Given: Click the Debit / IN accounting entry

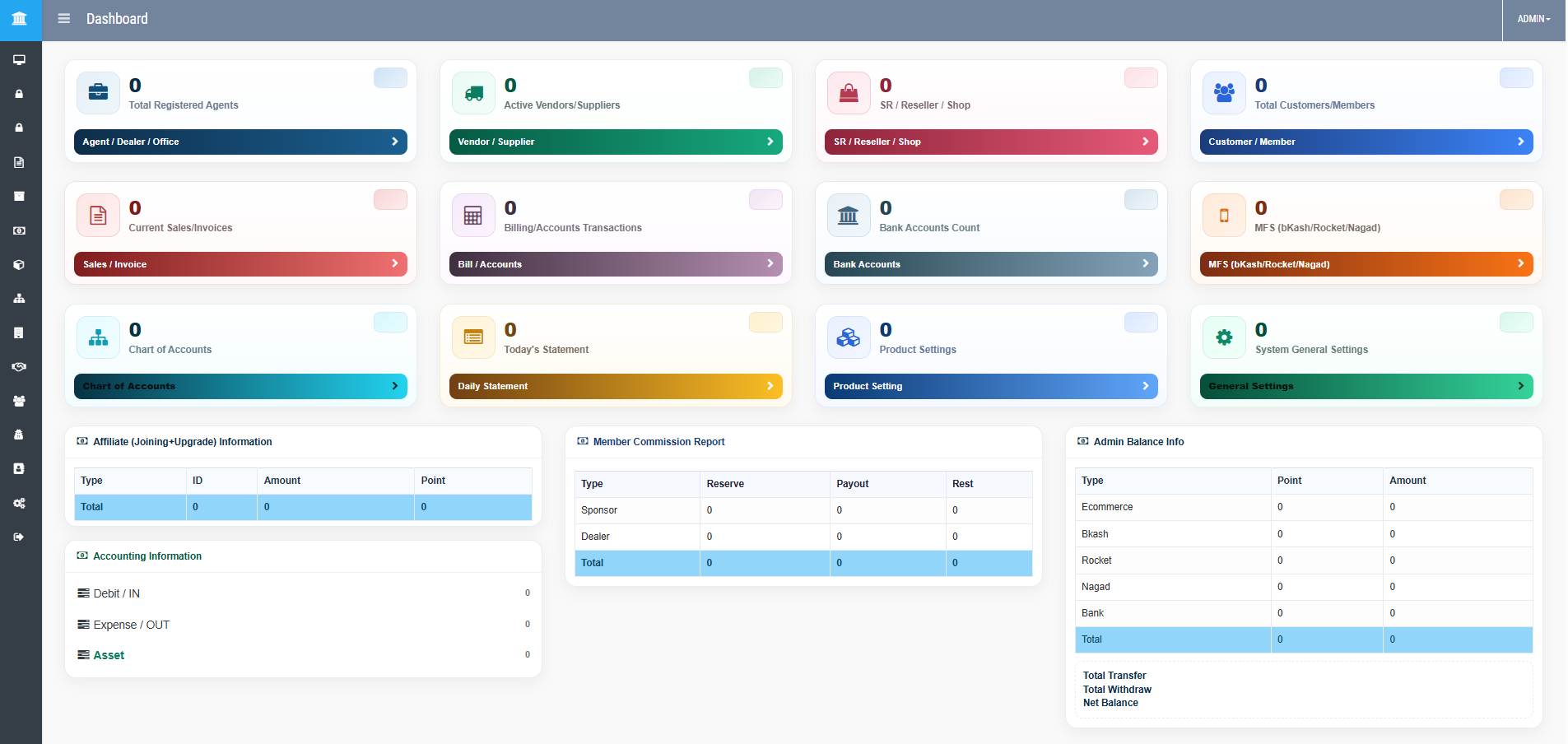Looking at the screenshot, I should tap(116, 593).
